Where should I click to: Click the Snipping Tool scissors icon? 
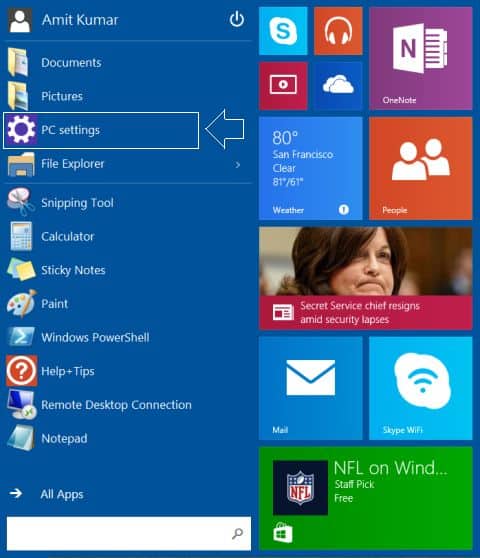[21, 202]
